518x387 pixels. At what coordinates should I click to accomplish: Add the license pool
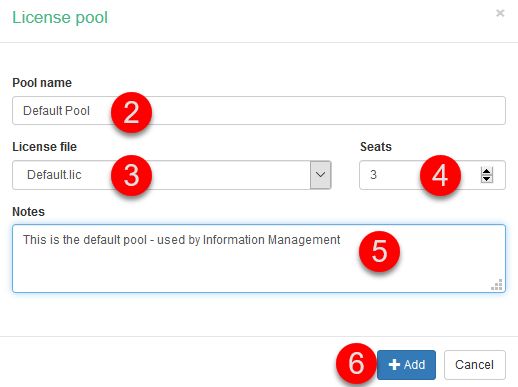(406, 365)
